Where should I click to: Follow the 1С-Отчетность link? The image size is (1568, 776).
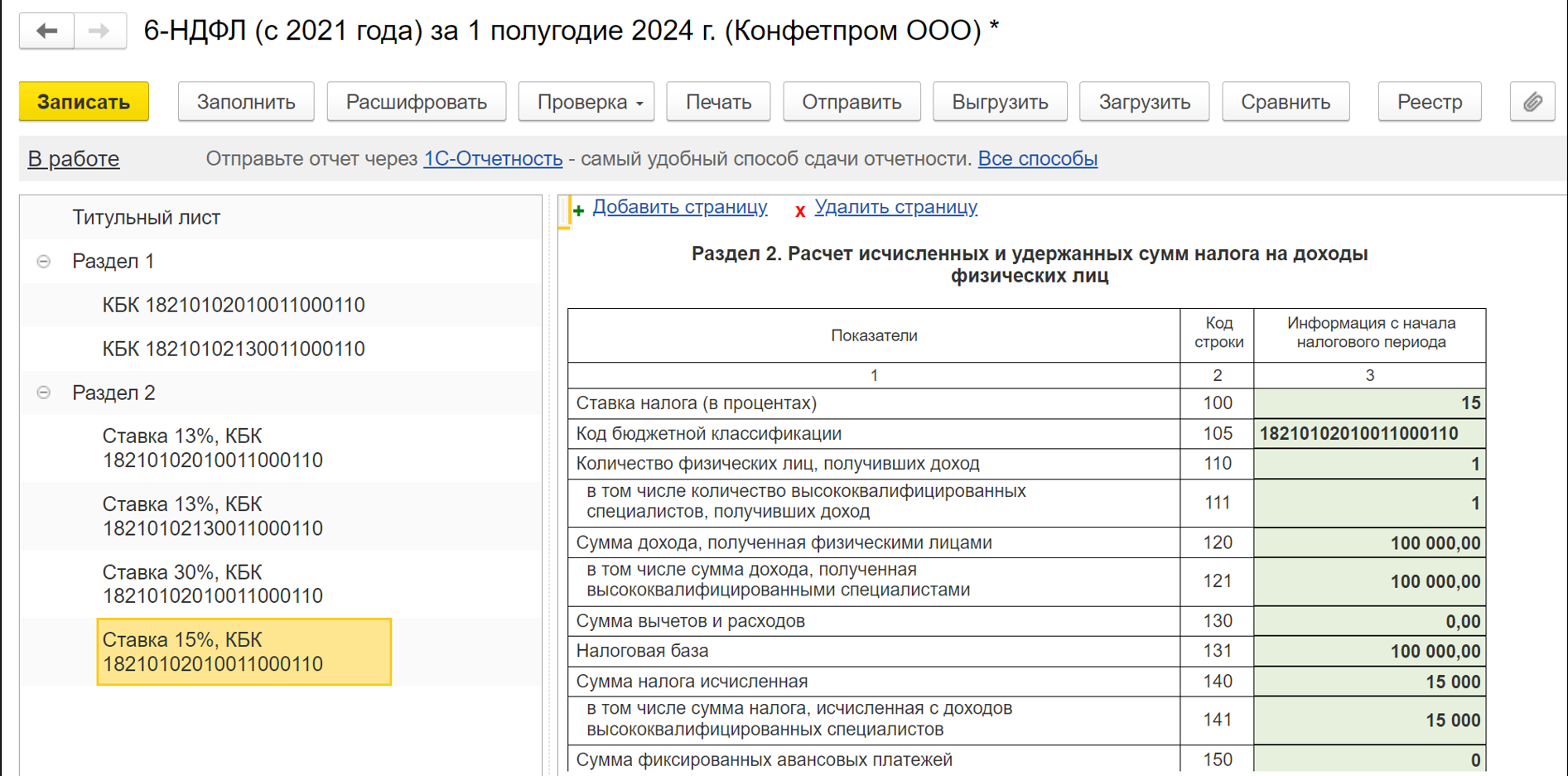click(493, 158)
